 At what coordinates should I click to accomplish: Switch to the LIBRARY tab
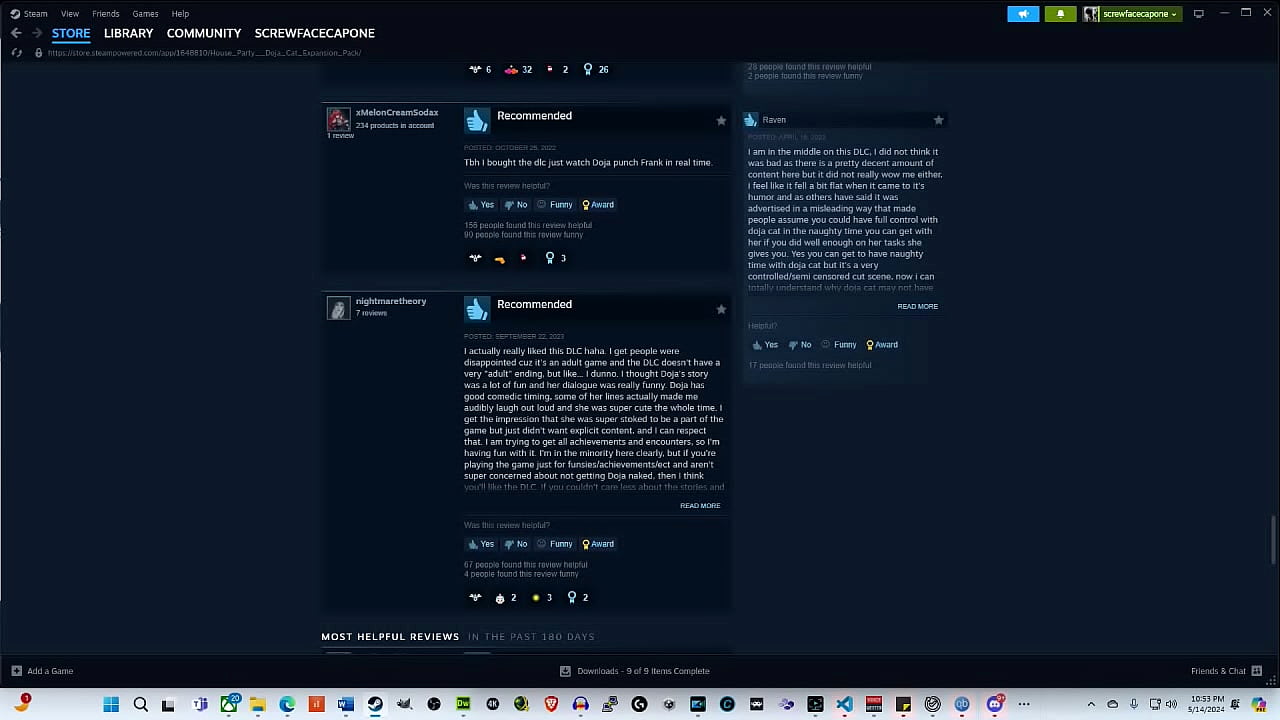pyautogui.click(x=128, y=33)
